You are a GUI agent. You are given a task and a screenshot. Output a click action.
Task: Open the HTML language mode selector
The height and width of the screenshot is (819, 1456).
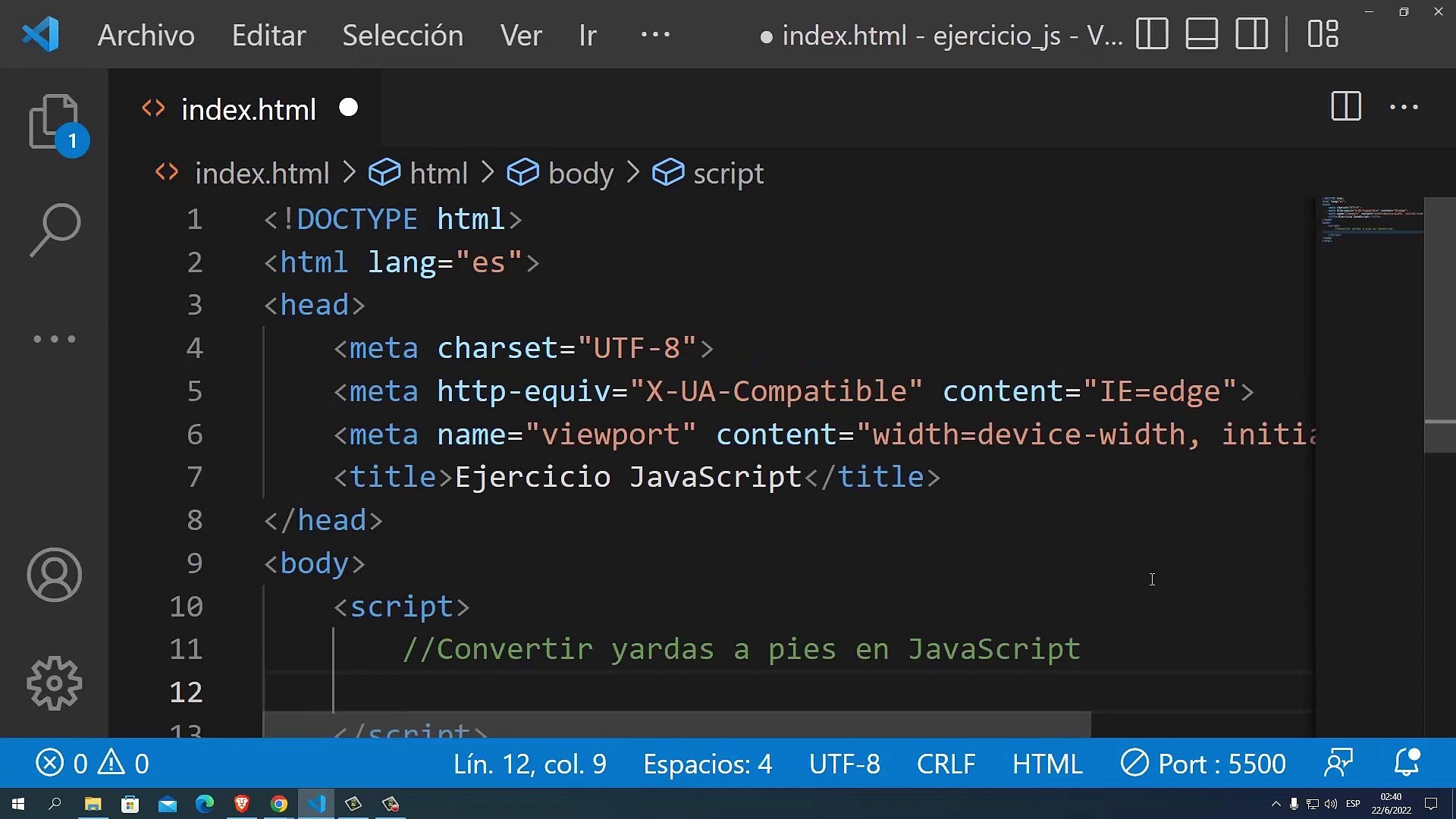coord(1046,763)
